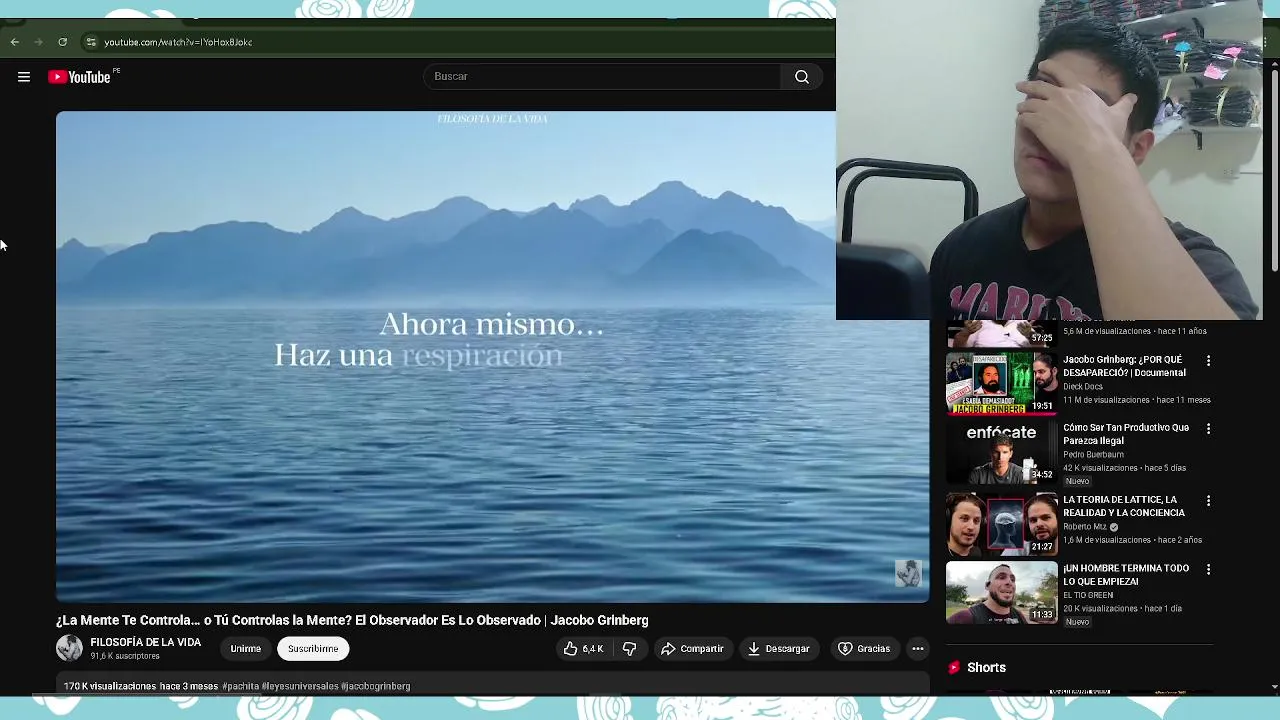The image size is (1280, 720).
Task: Open Un Hombre Termina Todo video thumbnail
Action: (1001, 592)
